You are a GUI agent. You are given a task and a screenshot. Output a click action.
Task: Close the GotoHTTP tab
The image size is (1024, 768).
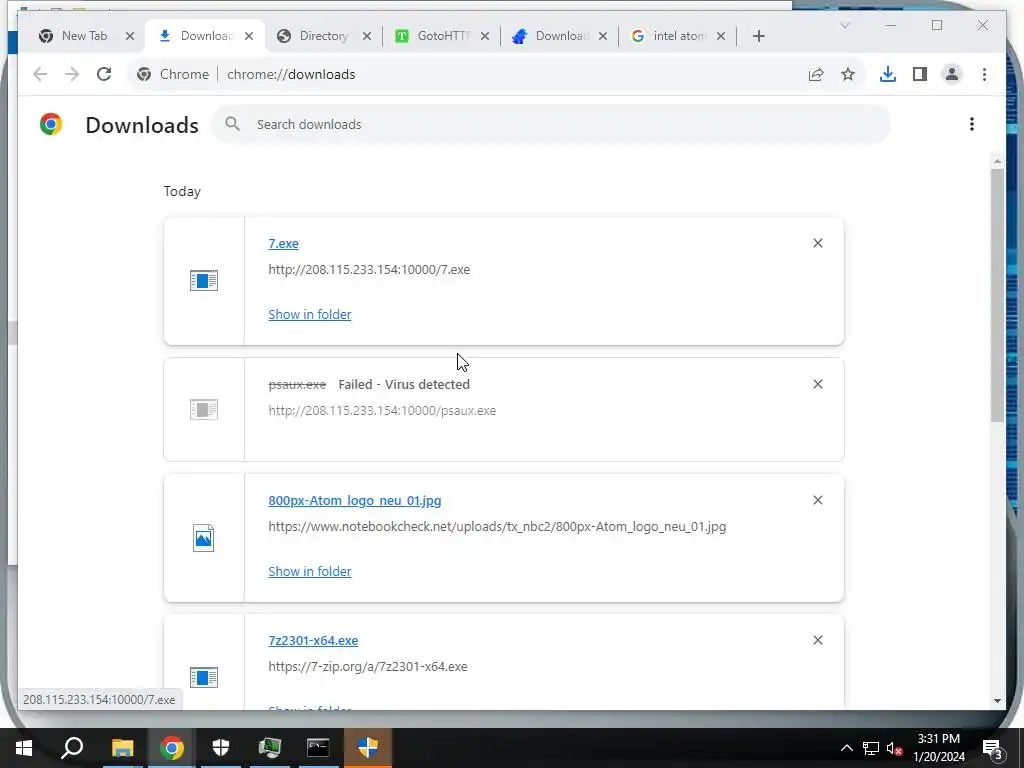(485, 36)
